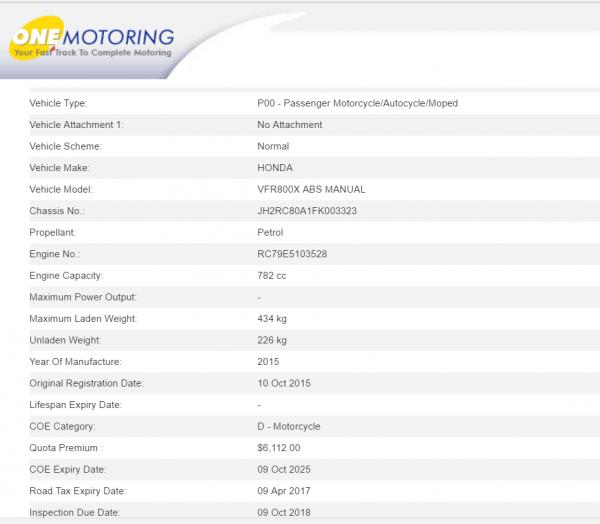The width and height of the screenshot is (600, 524).
Task: Select the 'Vehicle Model:' label
Action: (x=61, y=189)
